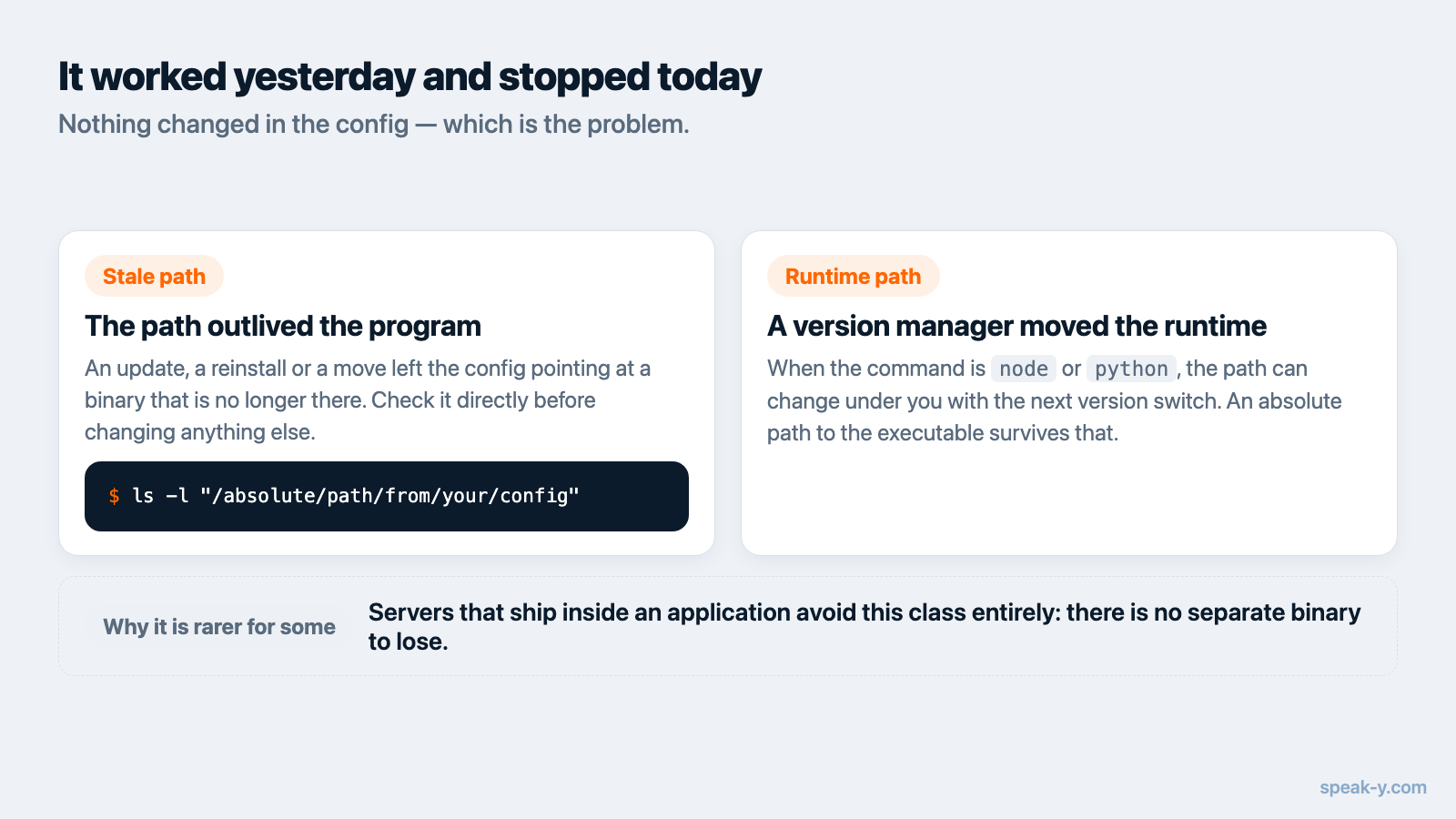
Task: Open the speak-y.com footer link
Action: 1373,787
